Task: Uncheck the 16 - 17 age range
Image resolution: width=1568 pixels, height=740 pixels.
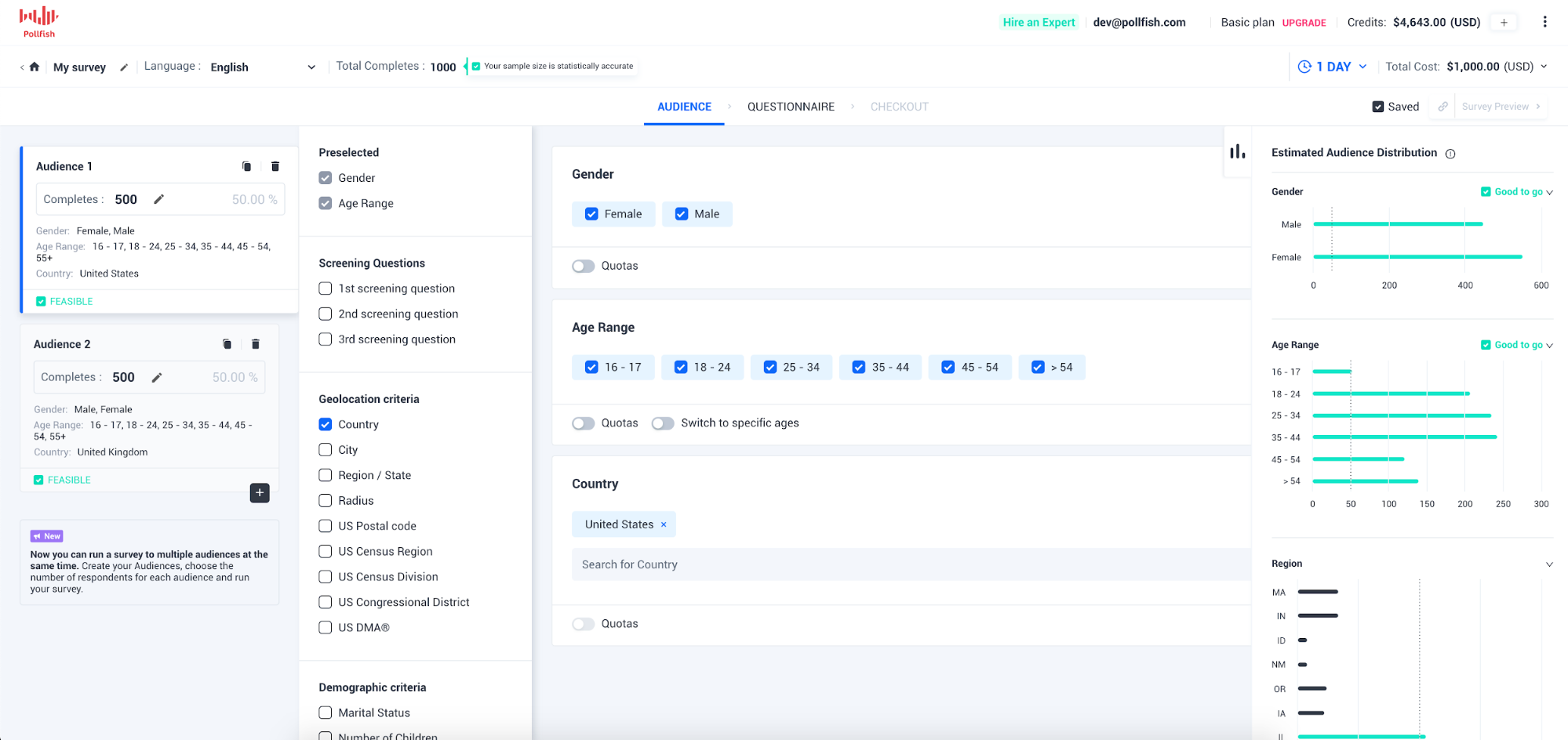Action: [x=591, y=367]
